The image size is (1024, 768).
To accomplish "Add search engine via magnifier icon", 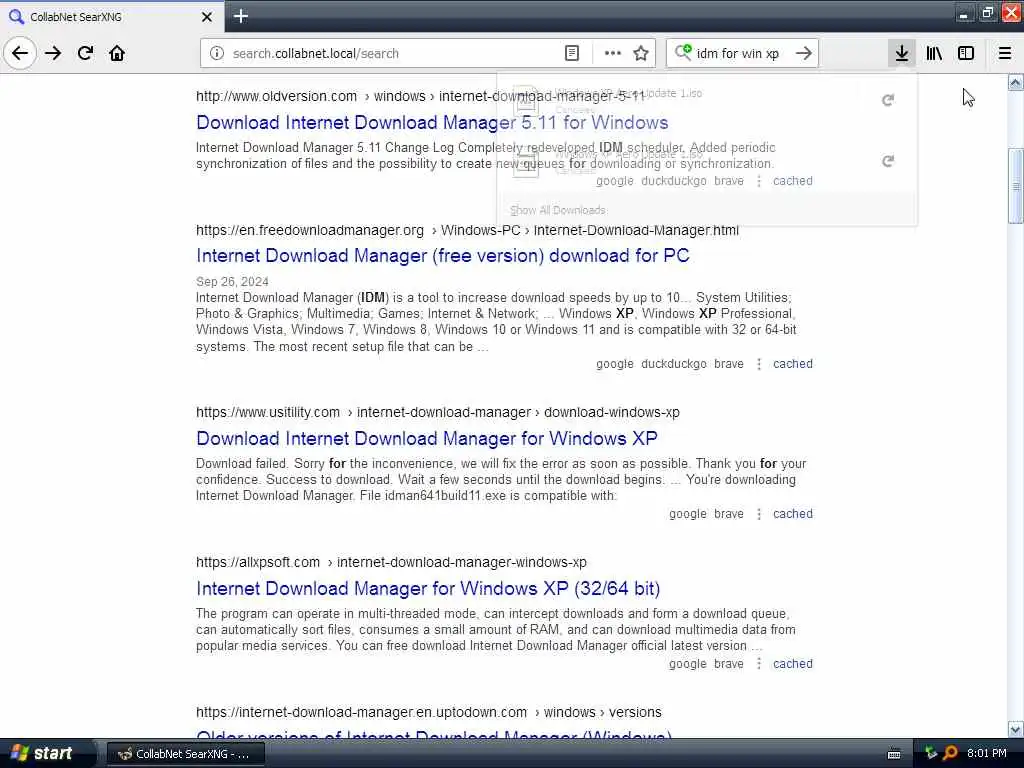I will tap(683, 52).
